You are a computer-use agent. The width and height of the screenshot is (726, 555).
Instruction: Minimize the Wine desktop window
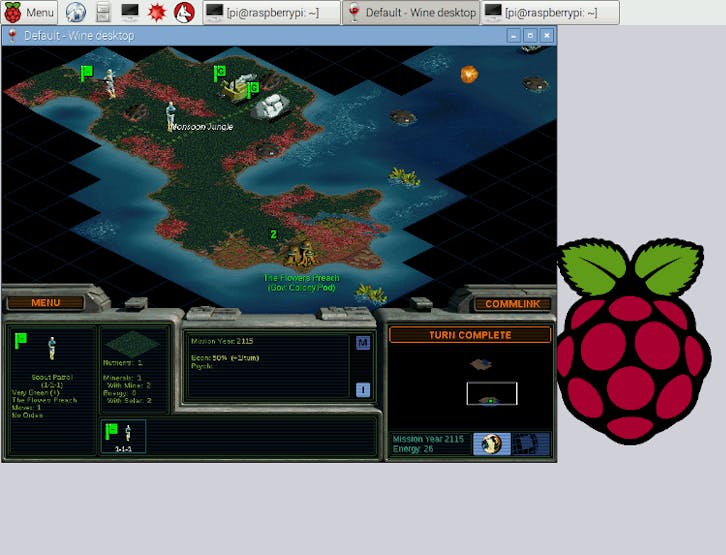tap(513, 36)
